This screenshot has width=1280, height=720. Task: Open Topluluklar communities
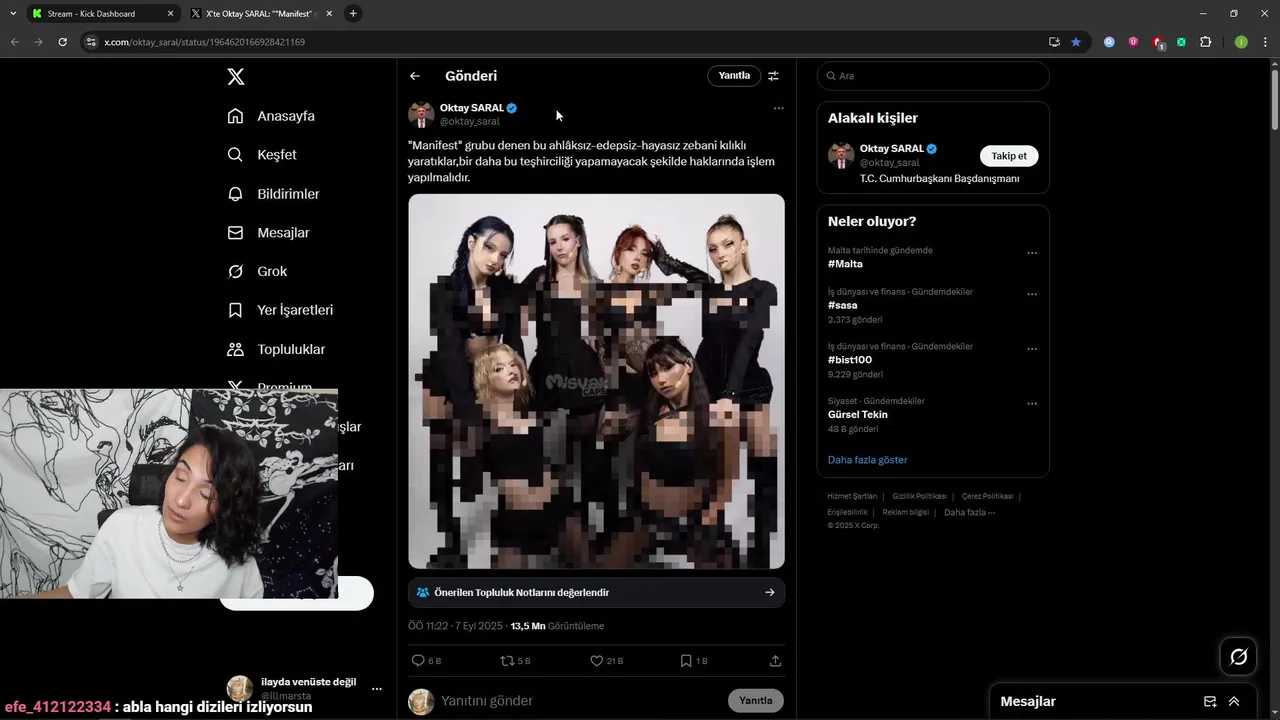tap(277, 349)
